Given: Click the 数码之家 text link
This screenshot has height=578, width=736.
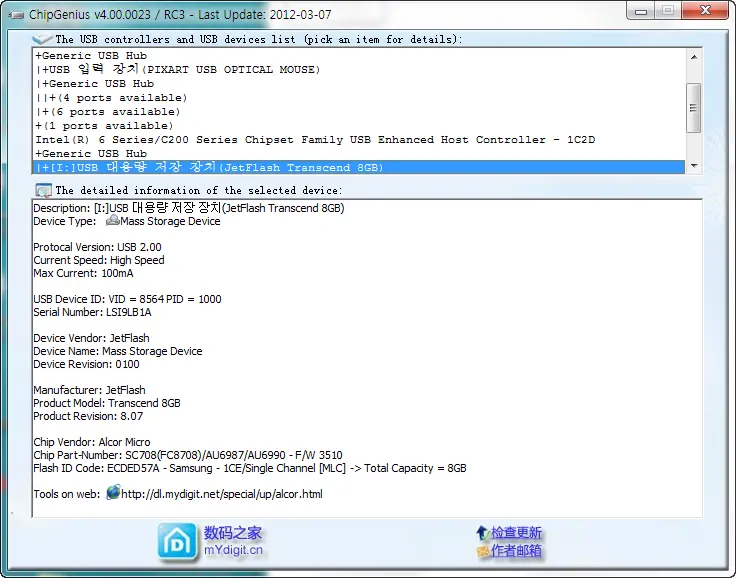Looking at the screenshot, I should coord(233,533).
